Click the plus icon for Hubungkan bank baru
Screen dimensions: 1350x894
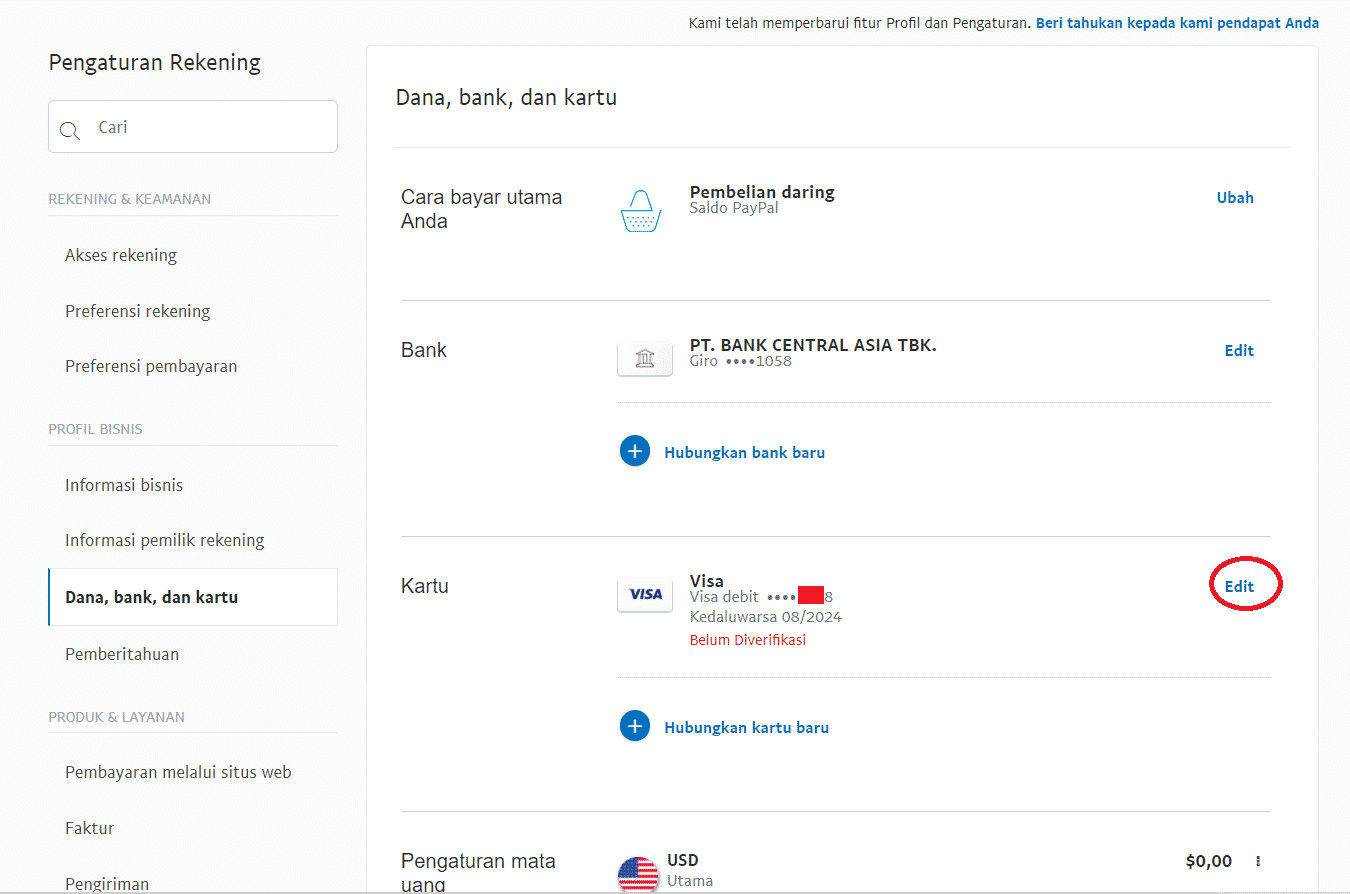click(x=635, y=452)
